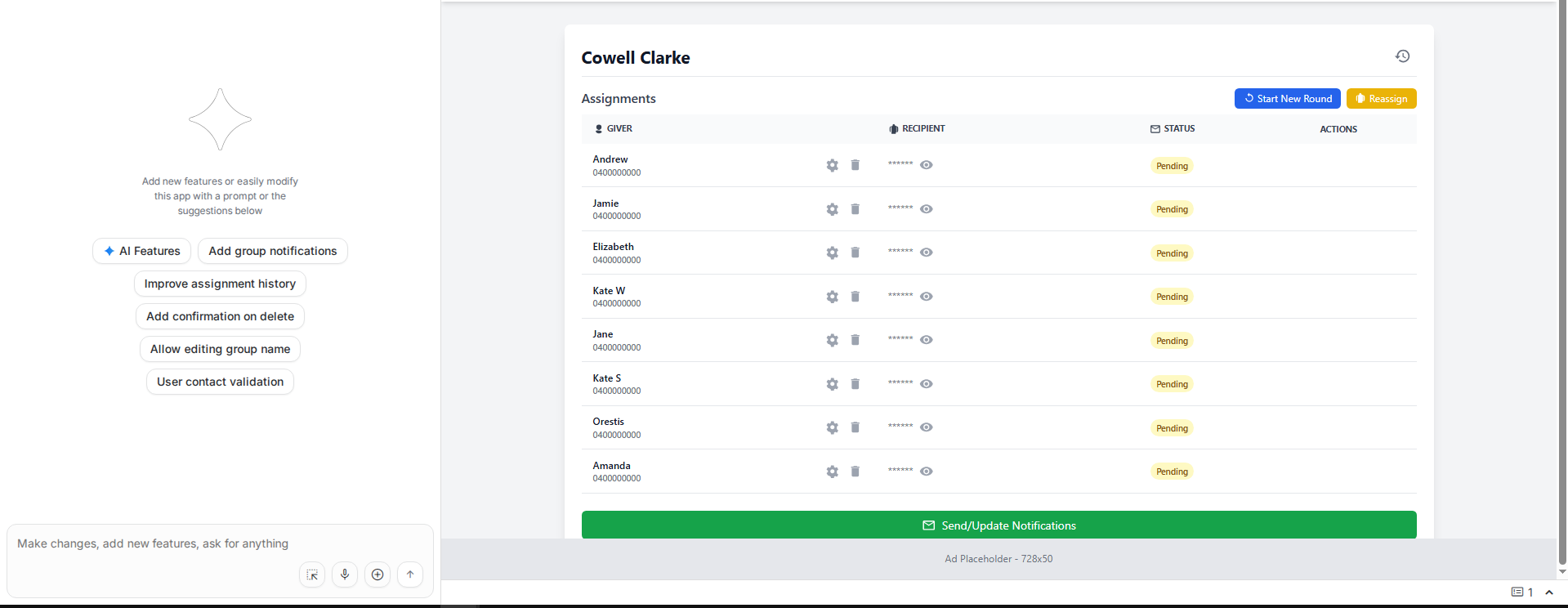Click Send/Update Notifications green button
This screenshot has width=1568, height=608.
click(998, 525)
